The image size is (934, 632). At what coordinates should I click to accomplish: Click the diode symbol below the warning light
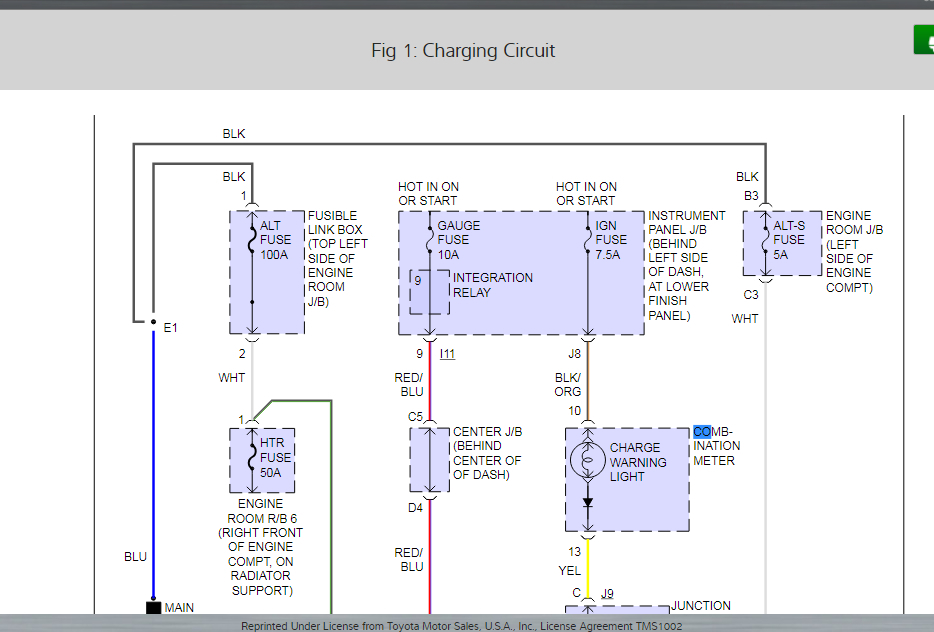588,503
